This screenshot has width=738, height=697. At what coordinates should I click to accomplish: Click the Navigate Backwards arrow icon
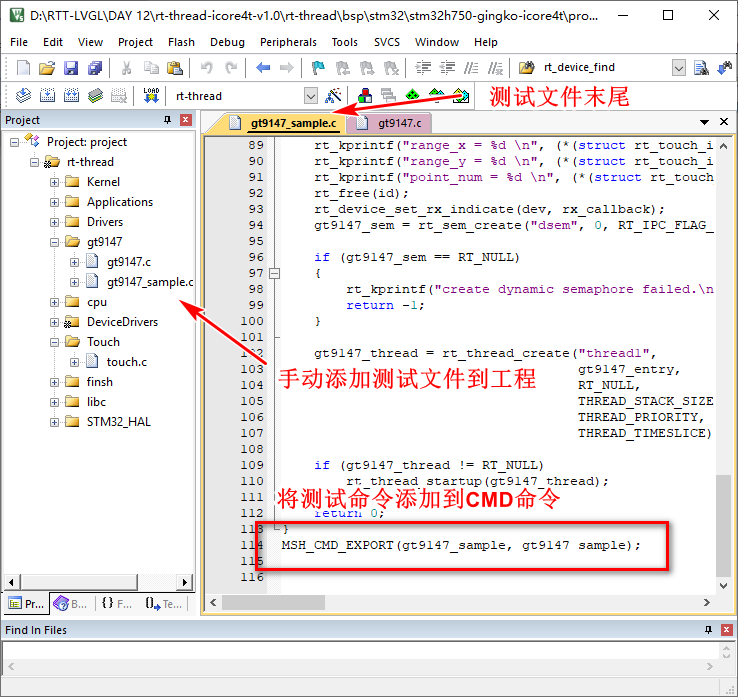click(x=263, y=68)
